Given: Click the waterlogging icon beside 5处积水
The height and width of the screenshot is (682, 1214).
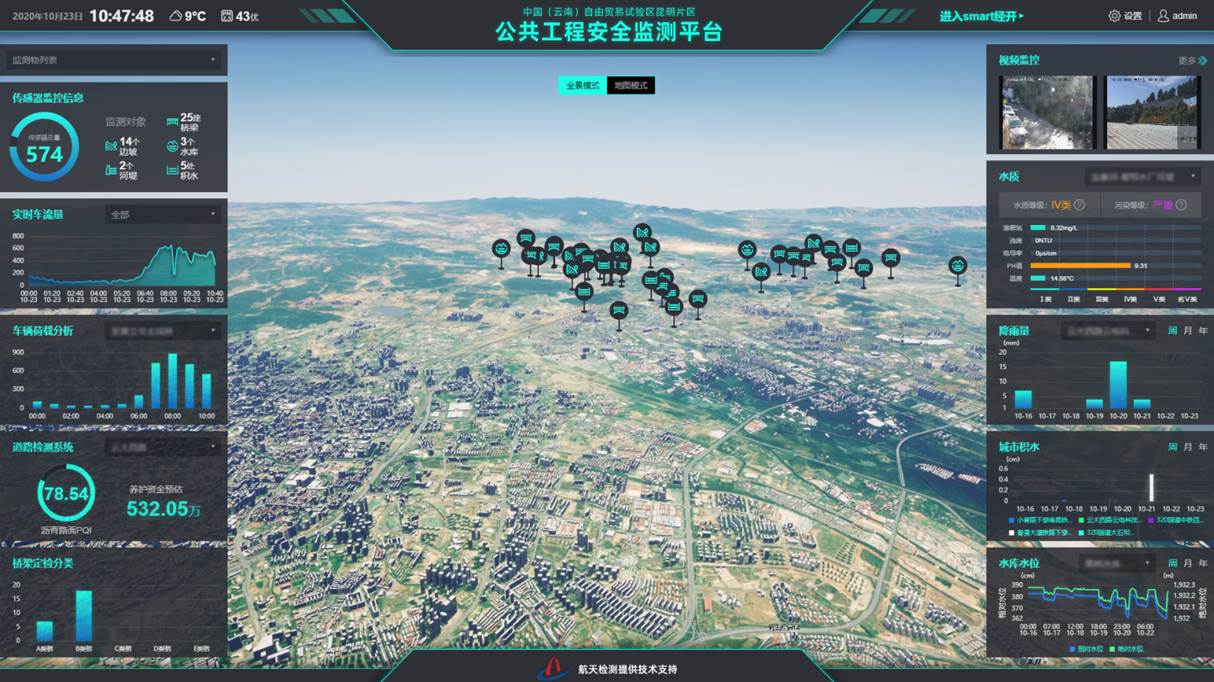Looking at the screenshot, I should pos(172,169).
